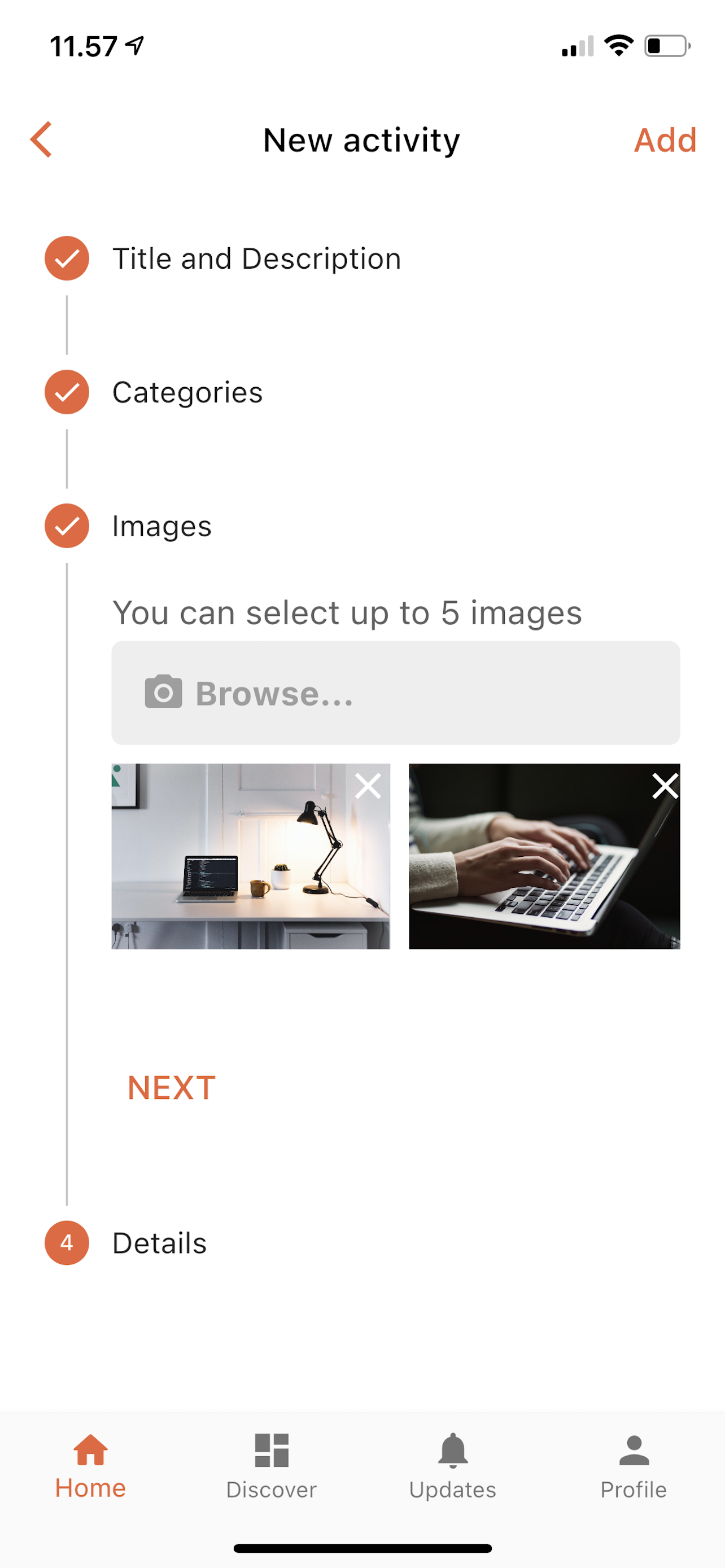Select the Images step checkmark

coord(67,526)
